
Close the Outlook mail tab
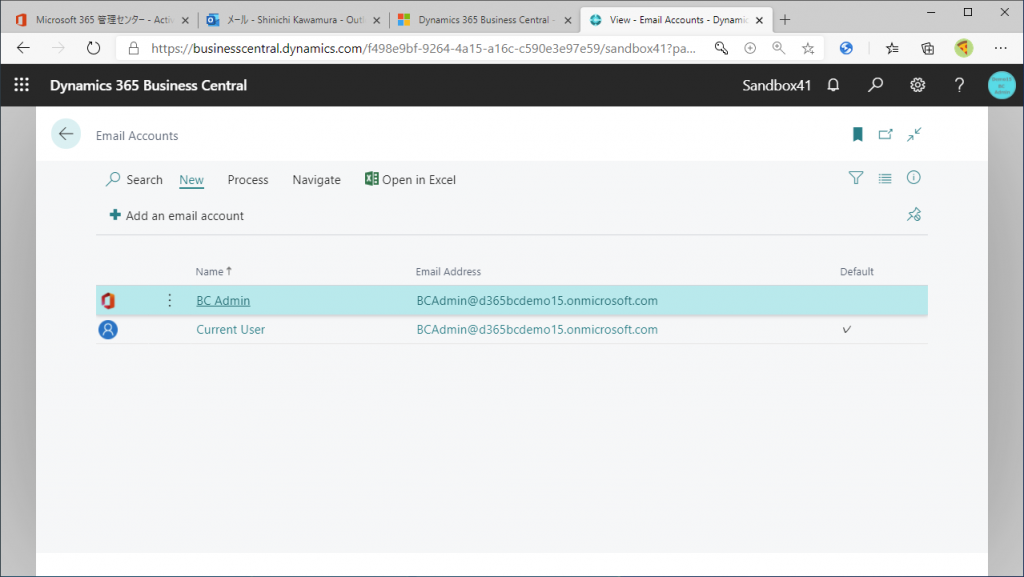pyautogui.click(x=377, y=20)
